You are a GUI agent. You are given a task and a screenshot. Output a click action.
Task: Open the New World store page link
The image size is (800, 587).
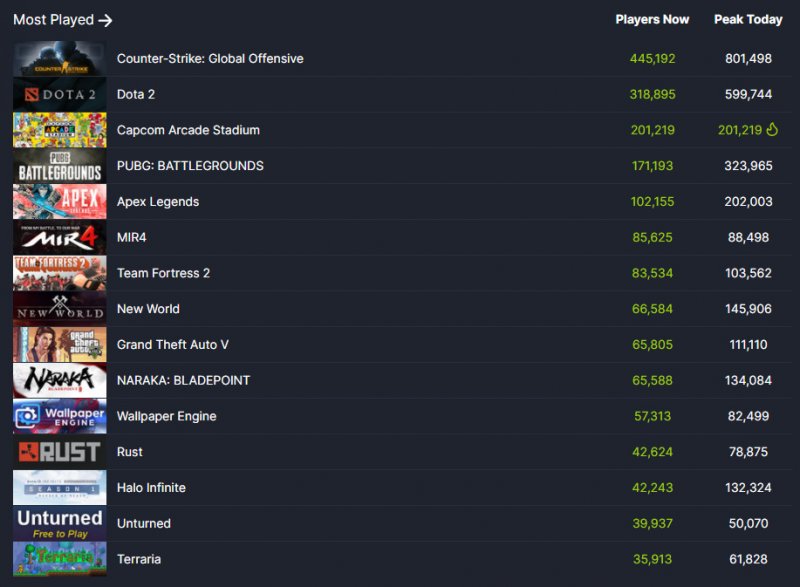click(x=148, y=308)
